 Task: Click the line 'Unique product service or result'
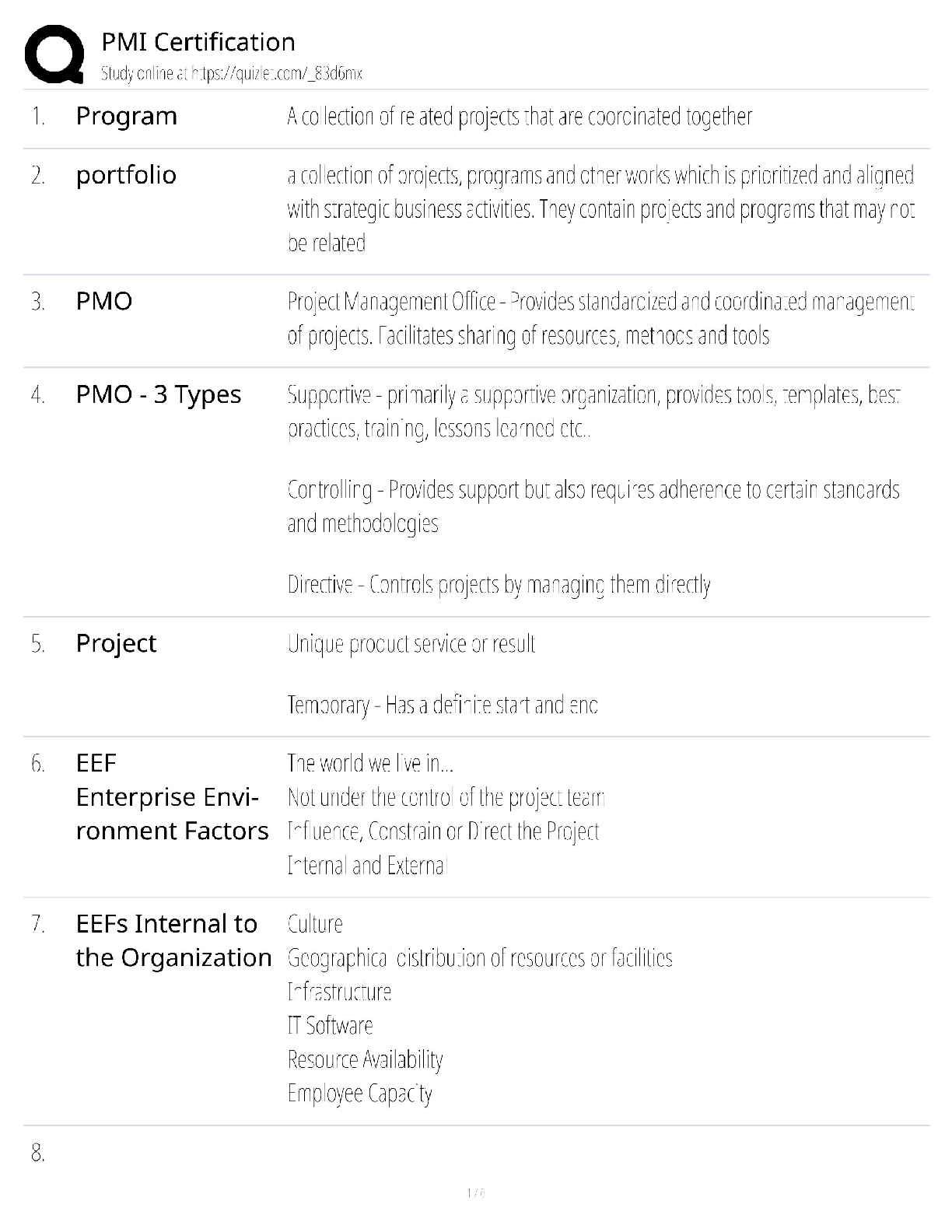point(411,644)
